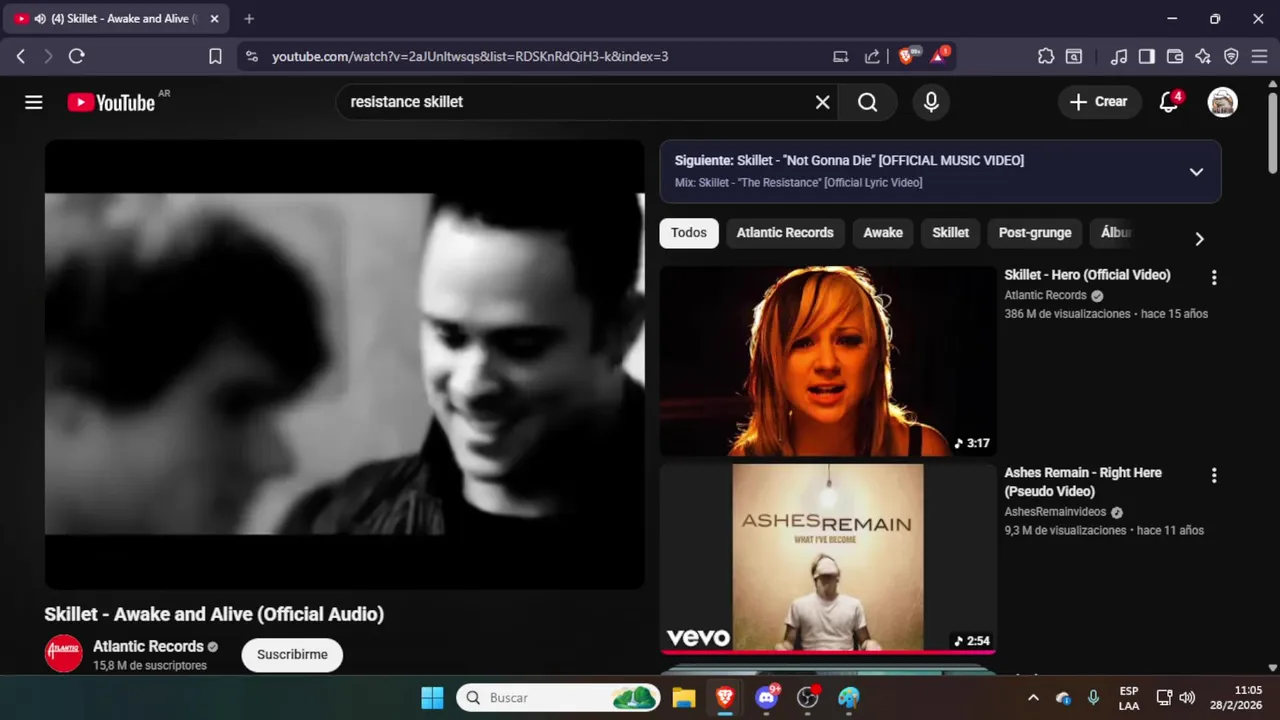Reload the page

pos(76,57)
